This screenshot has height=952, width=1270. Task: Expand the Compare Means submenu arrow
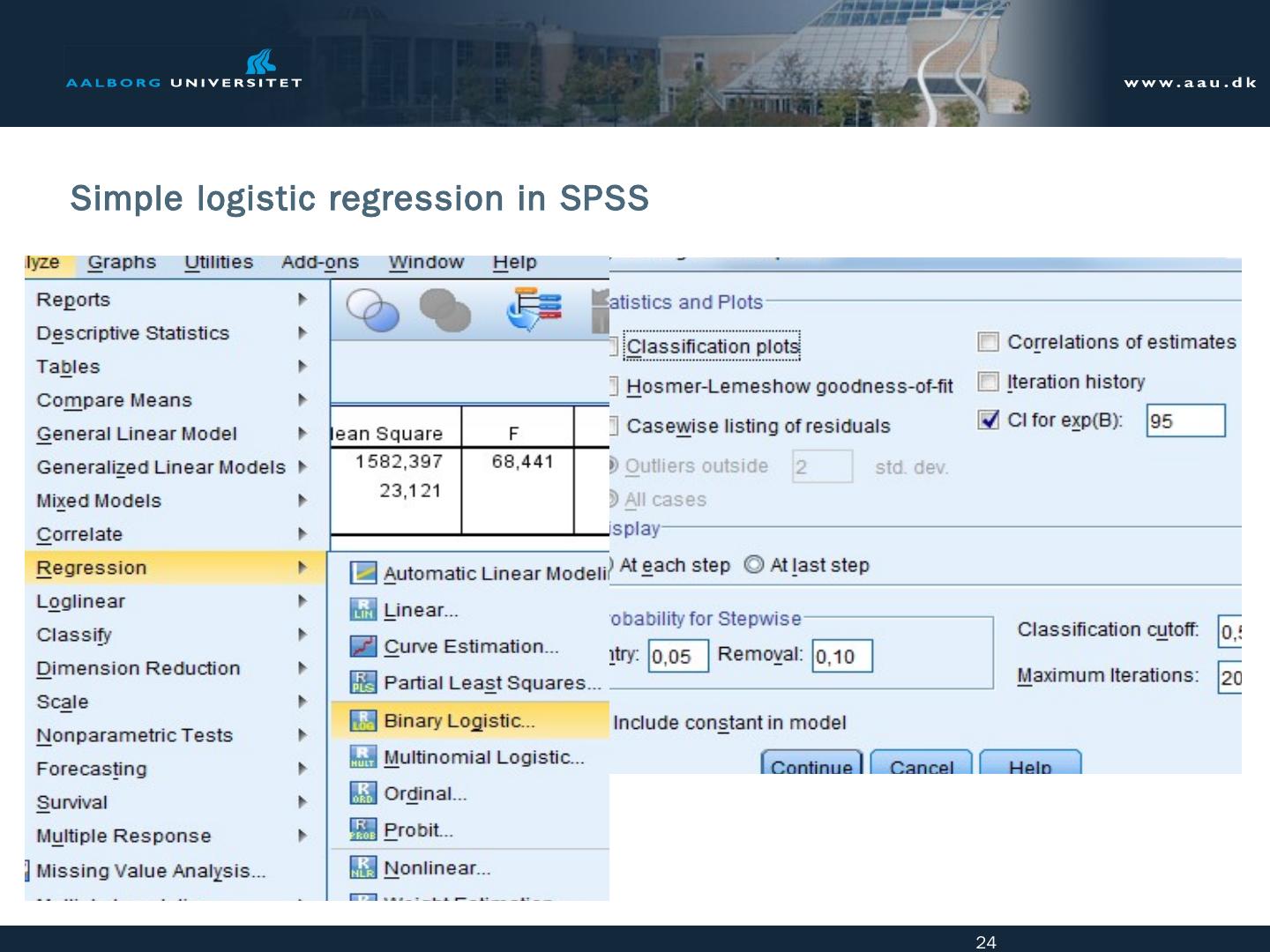[x=303, y=400]
